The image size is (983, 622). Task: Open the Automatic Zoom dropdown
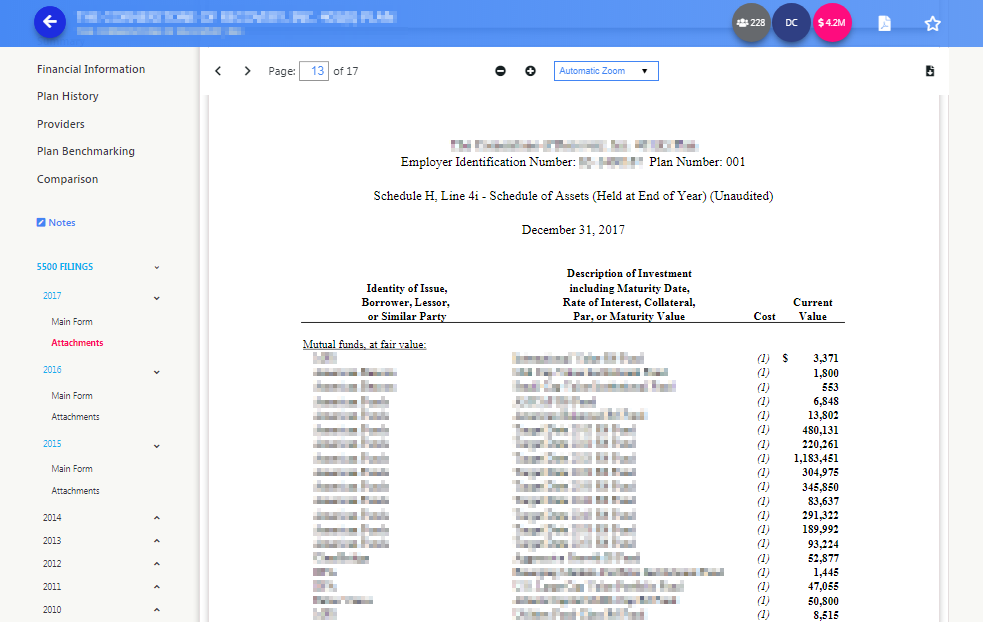606,71
